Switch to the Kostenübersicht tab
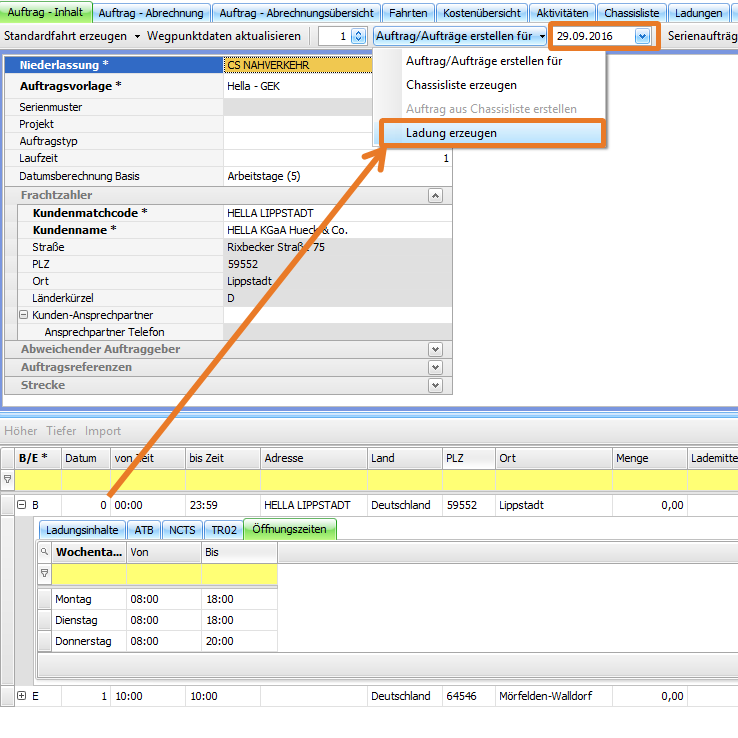This screenshot has height=738, width=738. coord(482,13)
